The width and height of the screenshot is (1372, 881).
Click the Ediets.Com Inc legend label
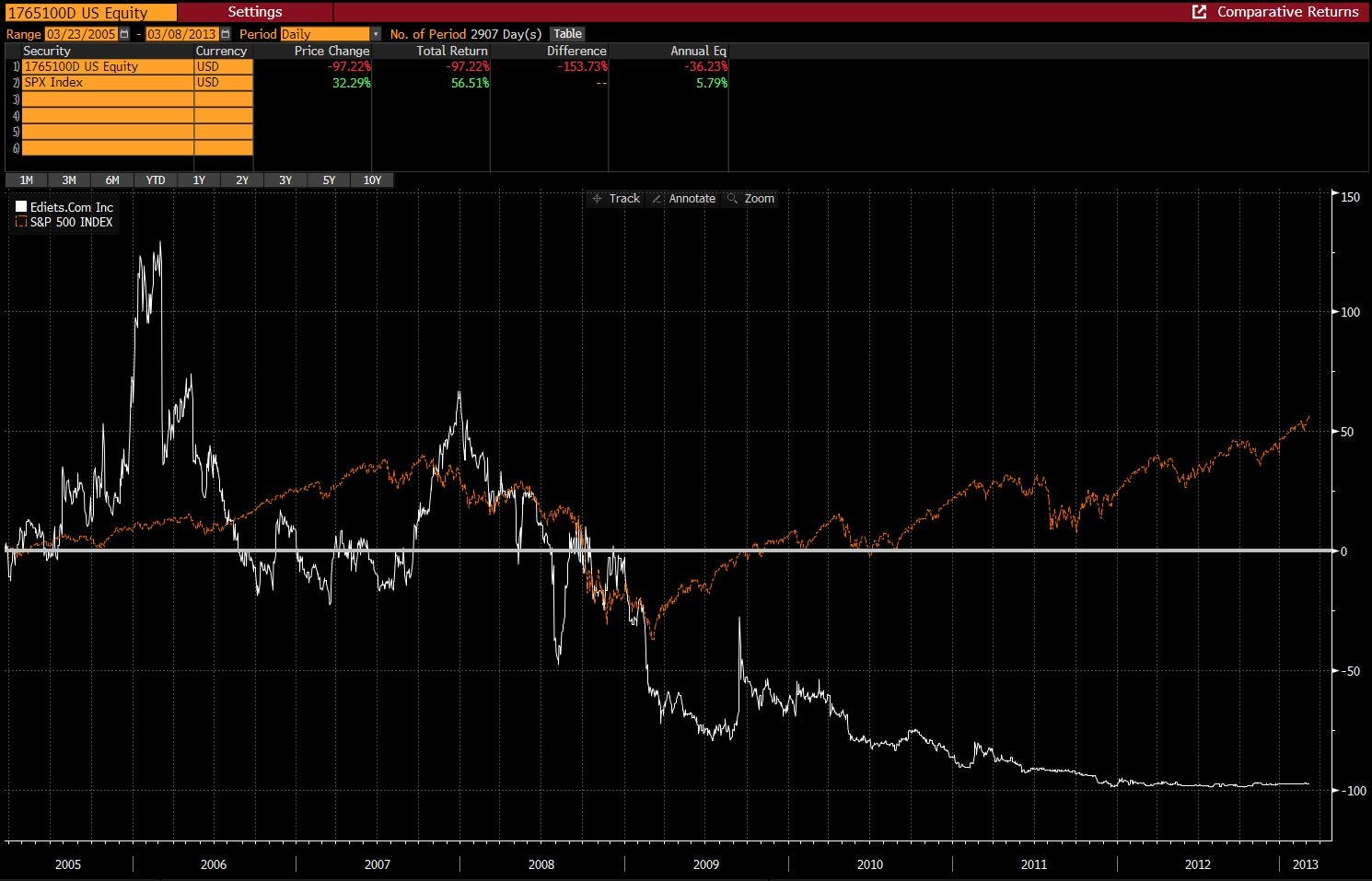coord(72,208)
